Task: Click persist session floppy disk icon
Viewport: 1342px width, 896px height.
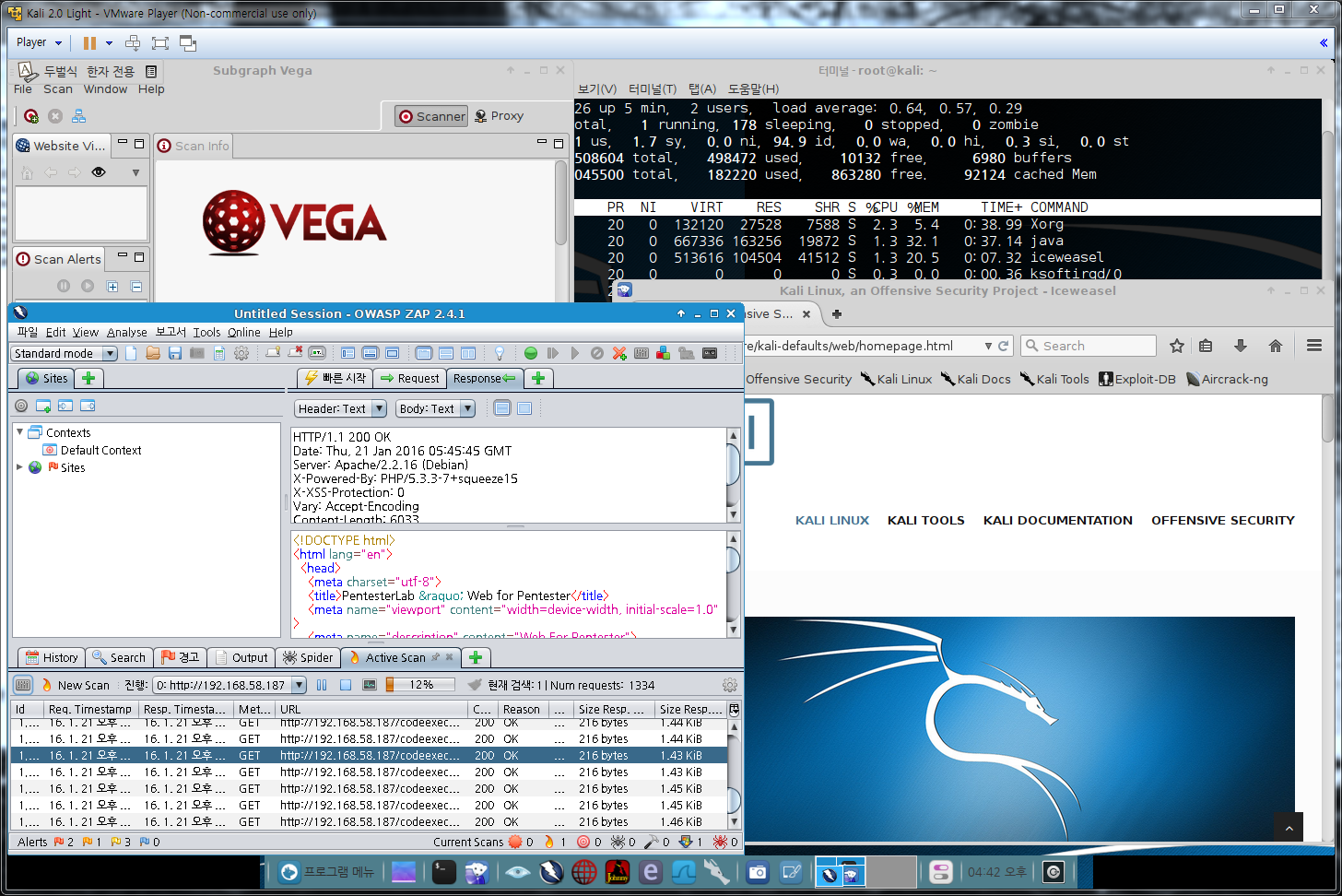Action: (175, 353)
